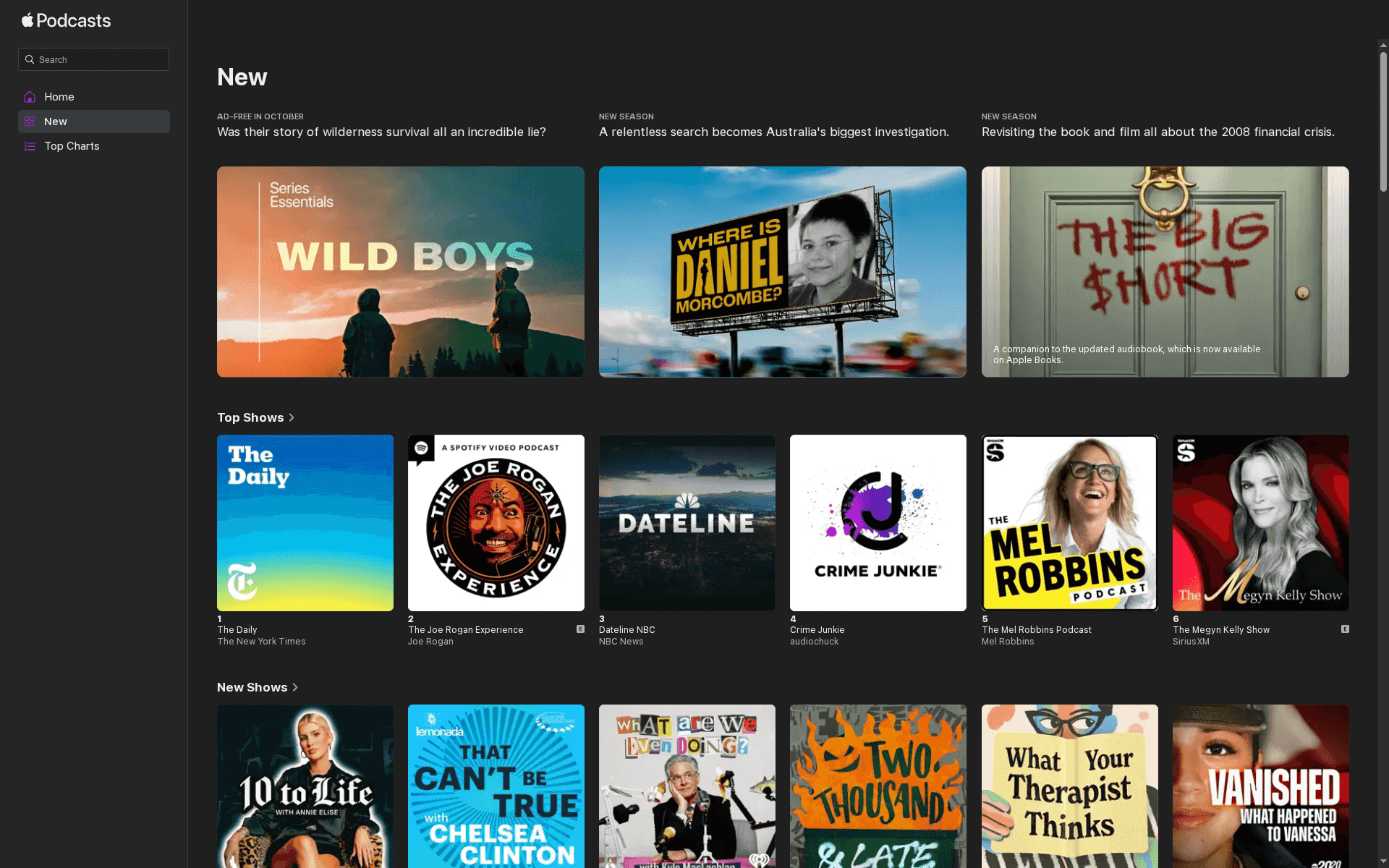Open the Wild Boys featured story
Image resolution: width=1389 pixels, height=868 pixels.
click(x=400, y=271)
